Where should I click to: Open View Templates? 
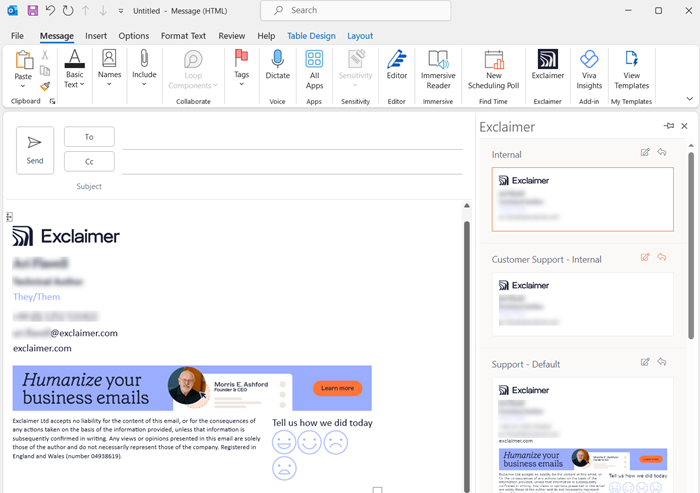pyautogui.click(x=631, y=70)
